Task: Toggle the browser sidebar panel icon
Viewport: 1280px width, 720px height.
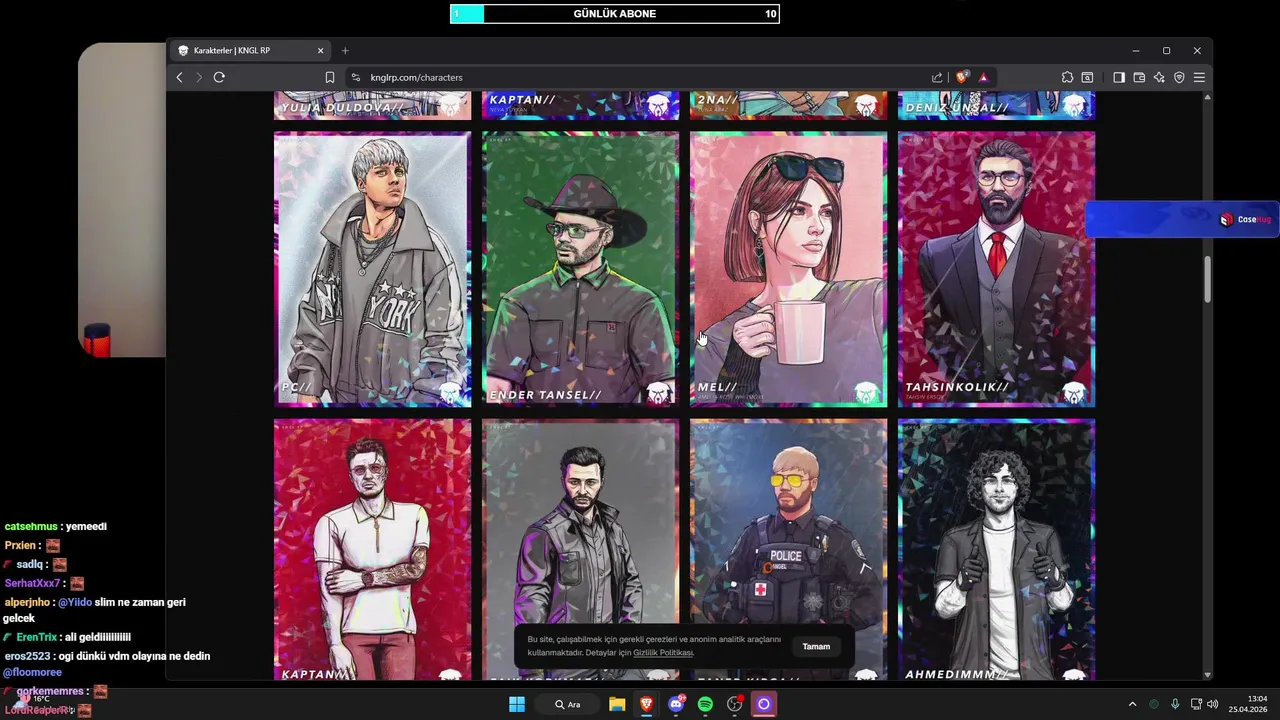Action: (x=1119, y=77)
